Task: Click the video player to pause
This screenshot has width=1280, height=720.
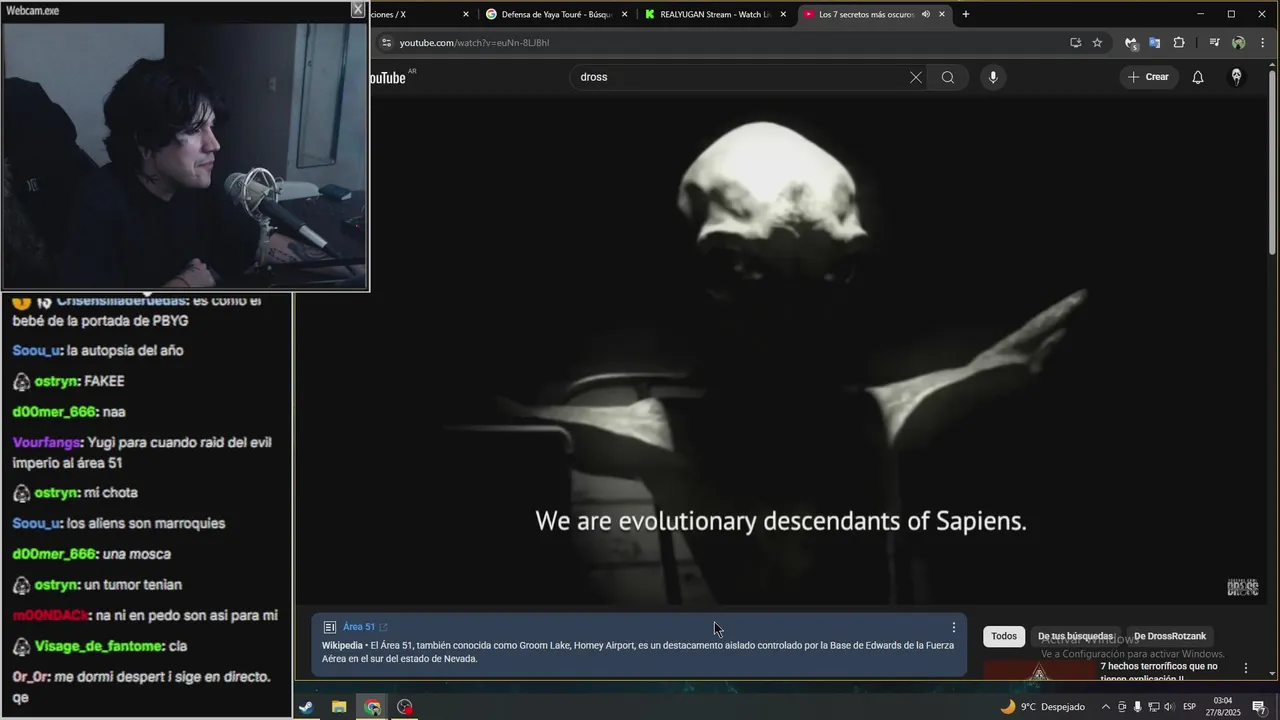Action: [780, 350]
